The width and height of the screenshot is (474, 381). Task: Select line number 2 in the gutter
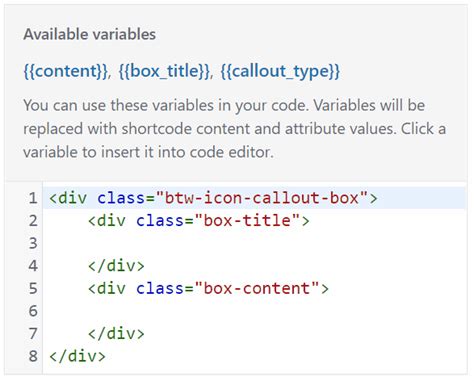(x=33, y=221)
